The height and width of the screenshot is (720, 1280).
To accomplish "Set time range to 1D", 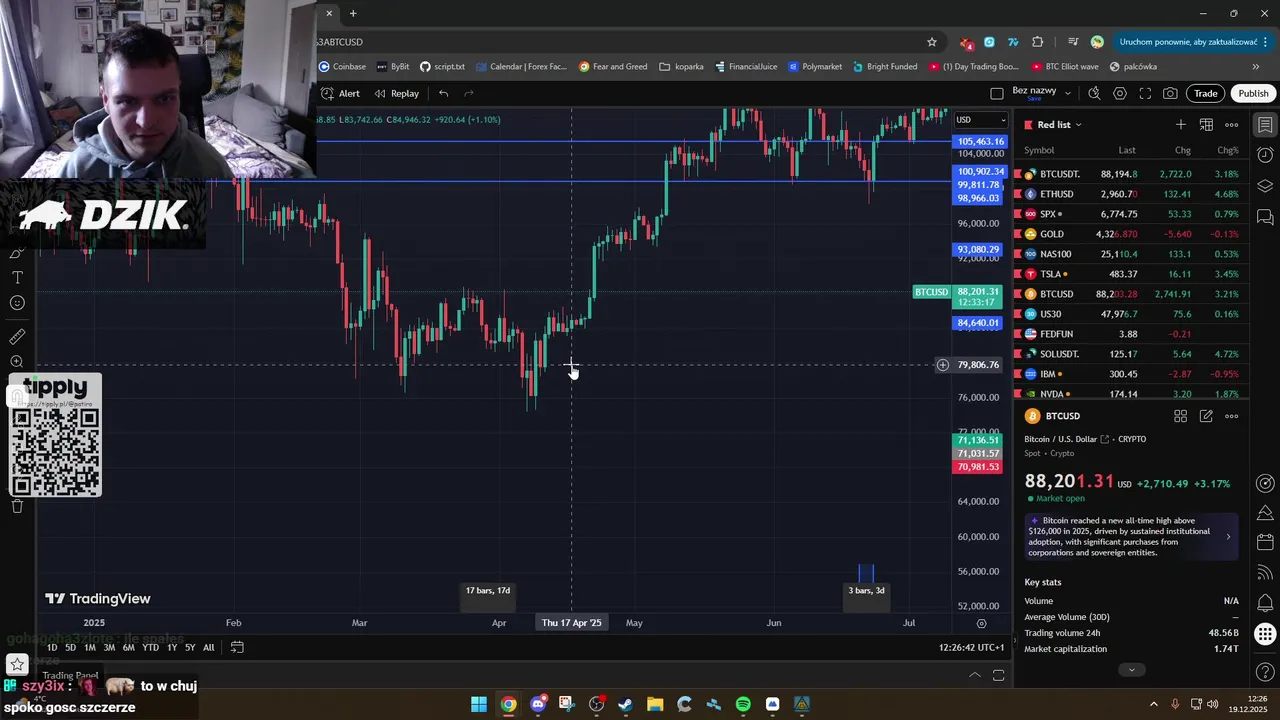I will pyautogui.click(x=52, y=647).
